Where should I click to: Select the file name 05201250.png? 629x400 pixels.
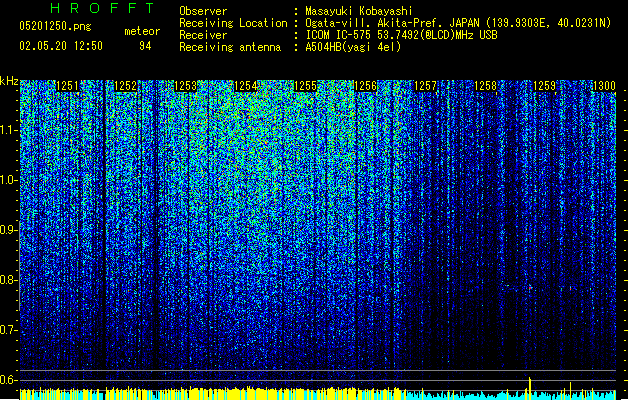tap(55, 26)
